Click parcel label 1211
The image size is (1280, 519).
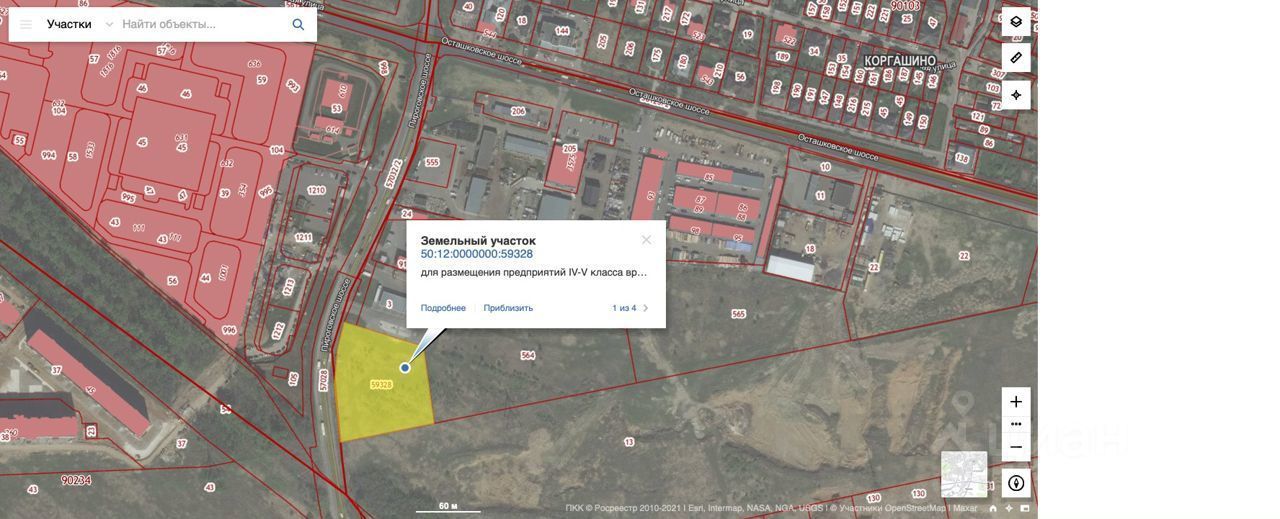click(x=303, y=238)
